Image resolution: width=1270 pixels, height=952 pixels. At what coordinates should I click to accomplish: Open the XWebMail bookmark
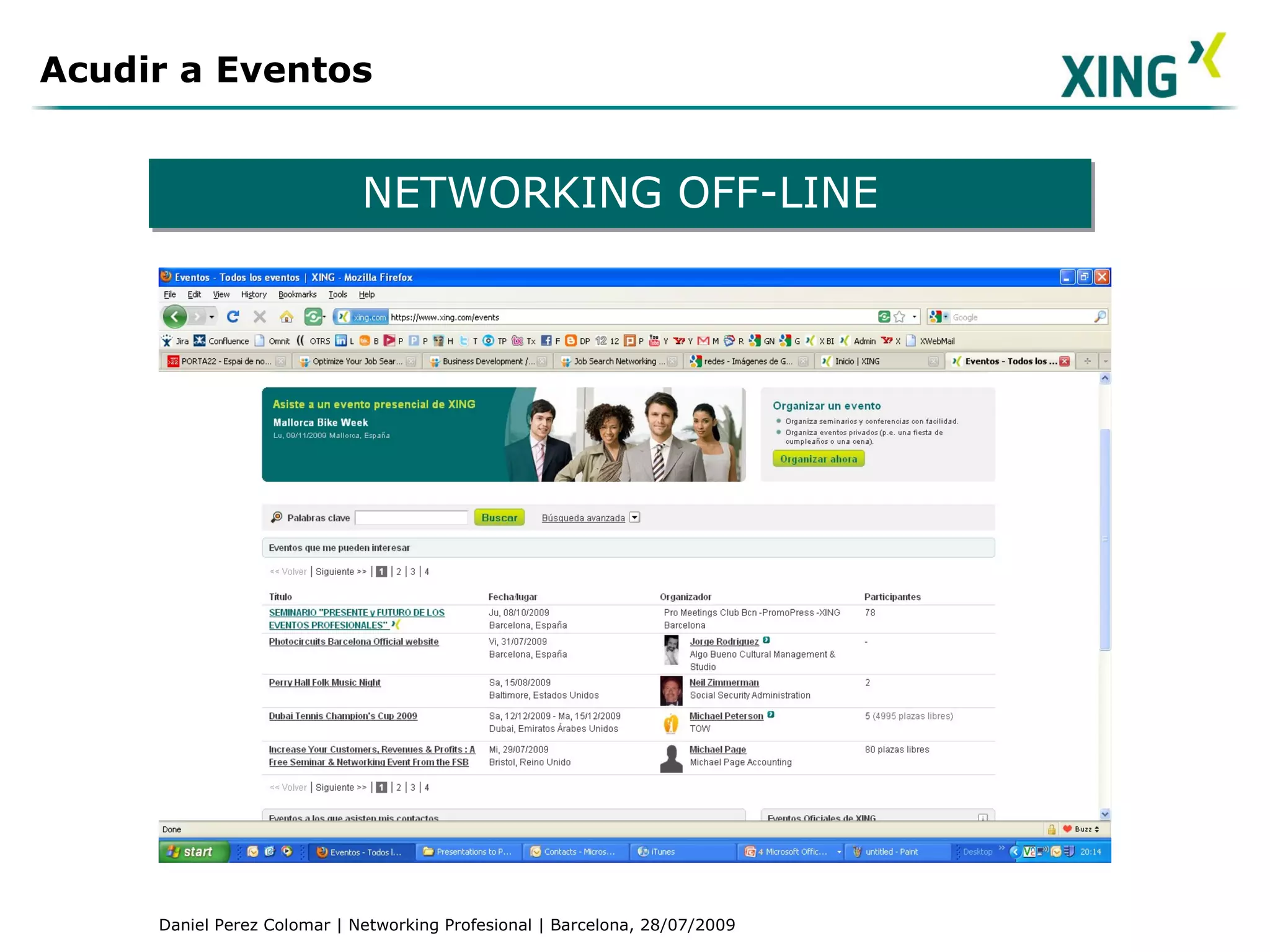pyautogui.click(x=930, y=341)
